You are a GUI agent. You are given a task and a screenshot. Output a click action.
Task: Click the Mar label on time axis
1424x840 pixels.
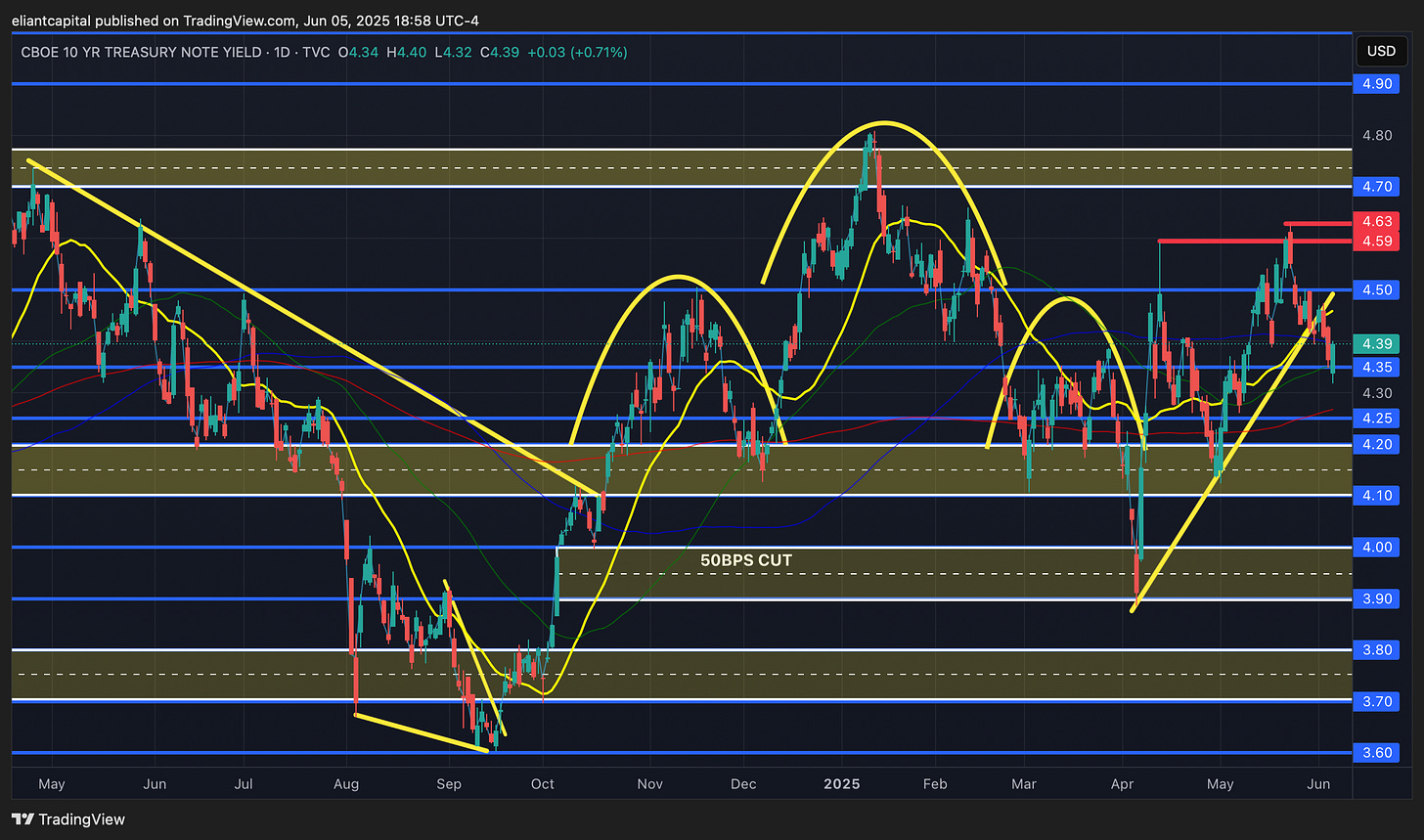point(1024,784)
